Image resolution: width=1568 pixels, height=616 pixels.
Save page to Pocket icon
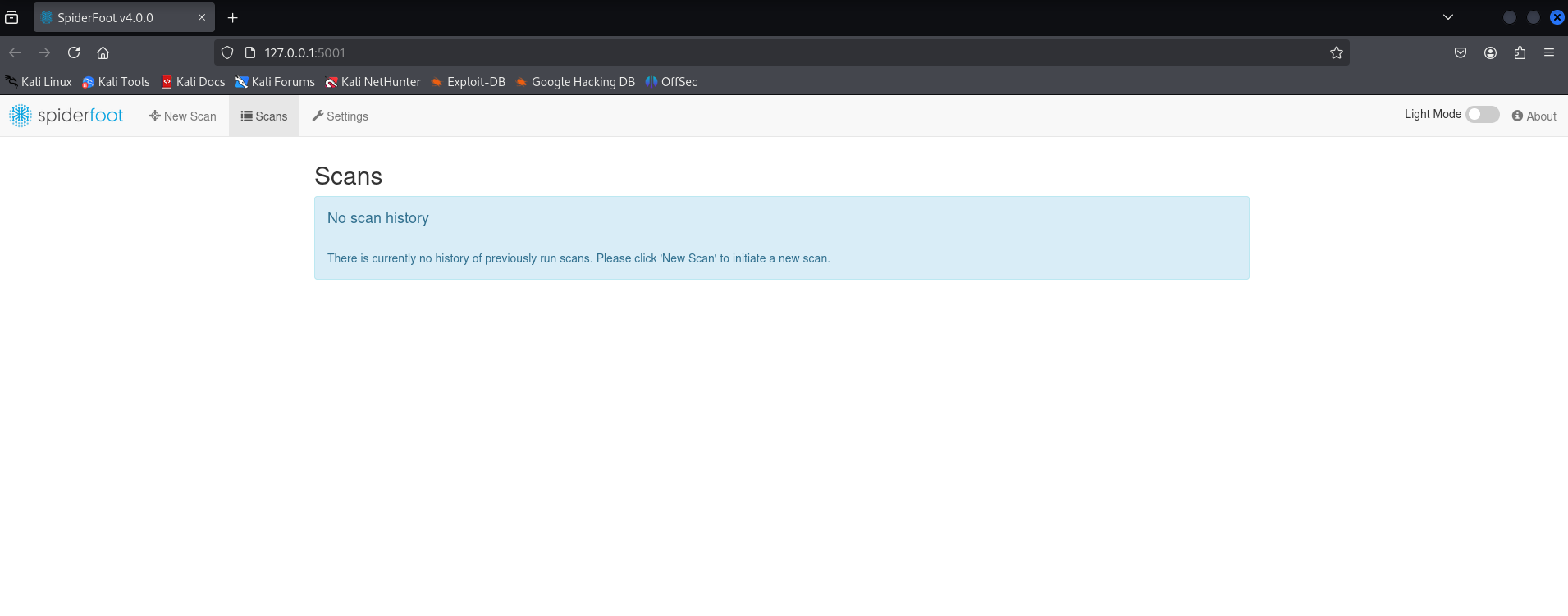[x=1461, y=52]
